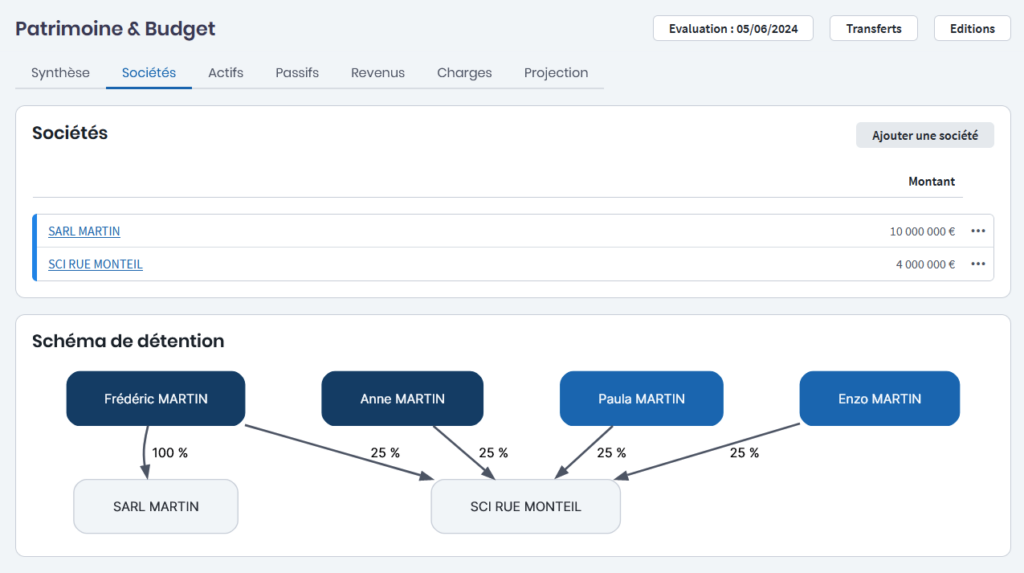Open the SCI RUE MONTEIL company link
1024x573 pixels.
tap(95, 264)
